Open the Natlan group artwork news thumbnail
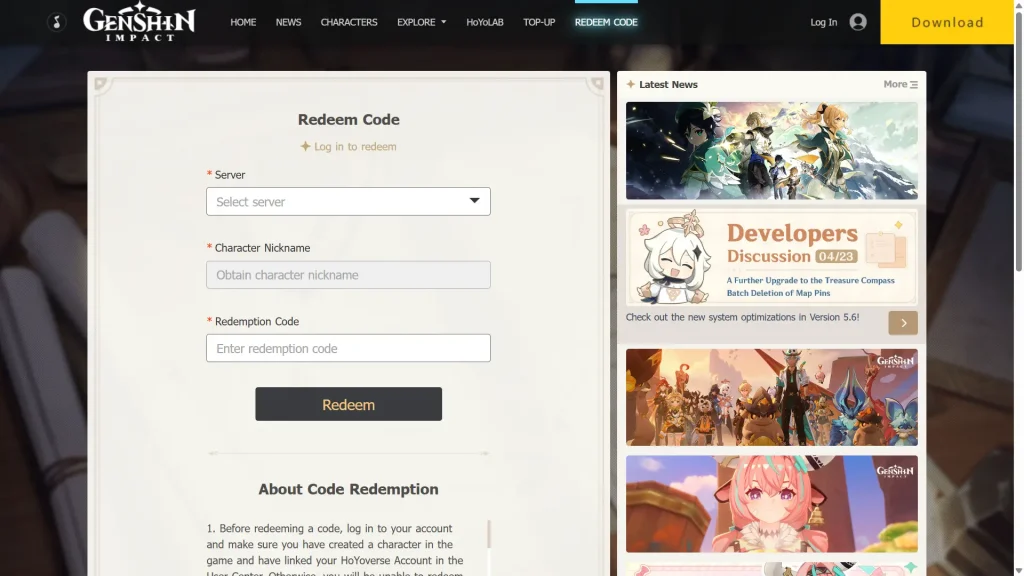 (771, 397)
